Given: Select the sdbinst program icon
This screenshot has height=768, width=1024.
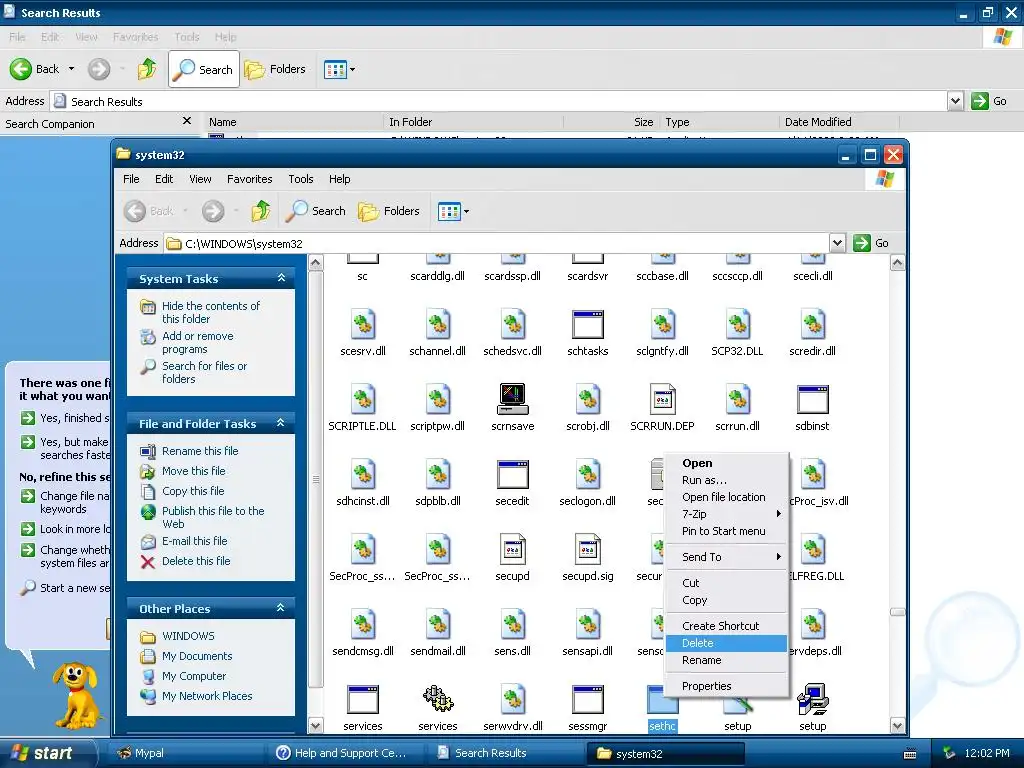Looking at the screenshot, I should (x=812, y=399).
